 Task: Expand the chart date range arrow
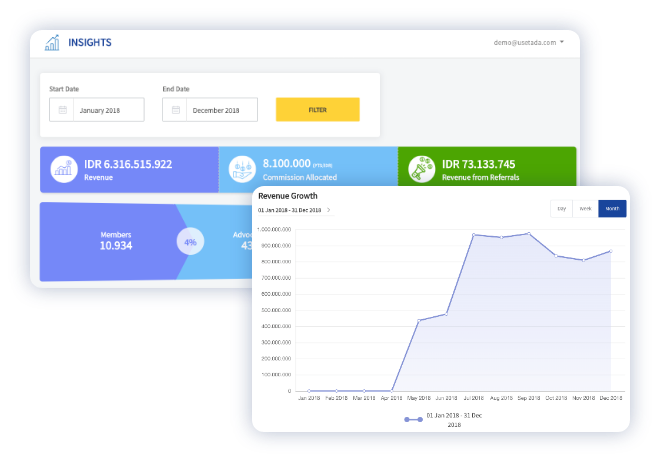pos(329,211)
